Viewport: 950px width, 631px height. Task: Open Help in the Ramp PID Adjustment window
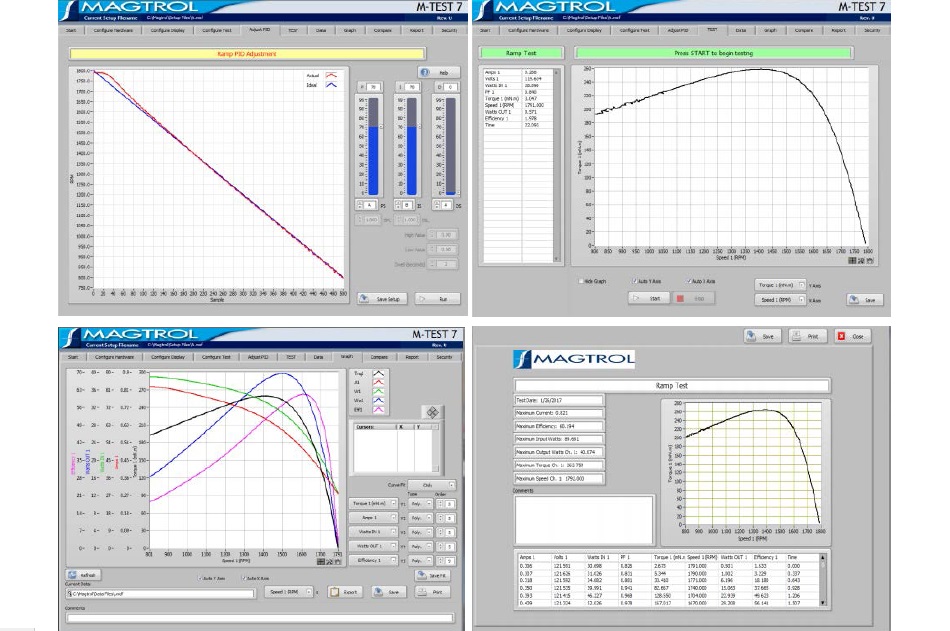pyautogui.click(x=439, y=72)
